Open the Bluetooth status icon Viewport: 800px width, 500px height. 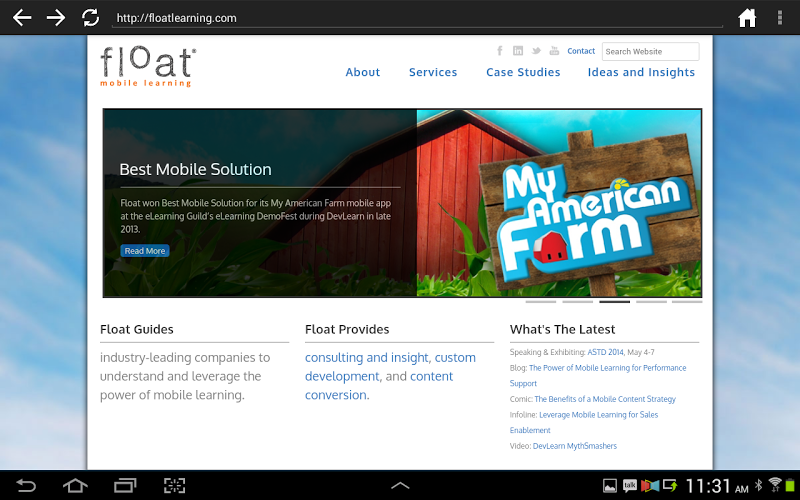(x=759, y=485)
